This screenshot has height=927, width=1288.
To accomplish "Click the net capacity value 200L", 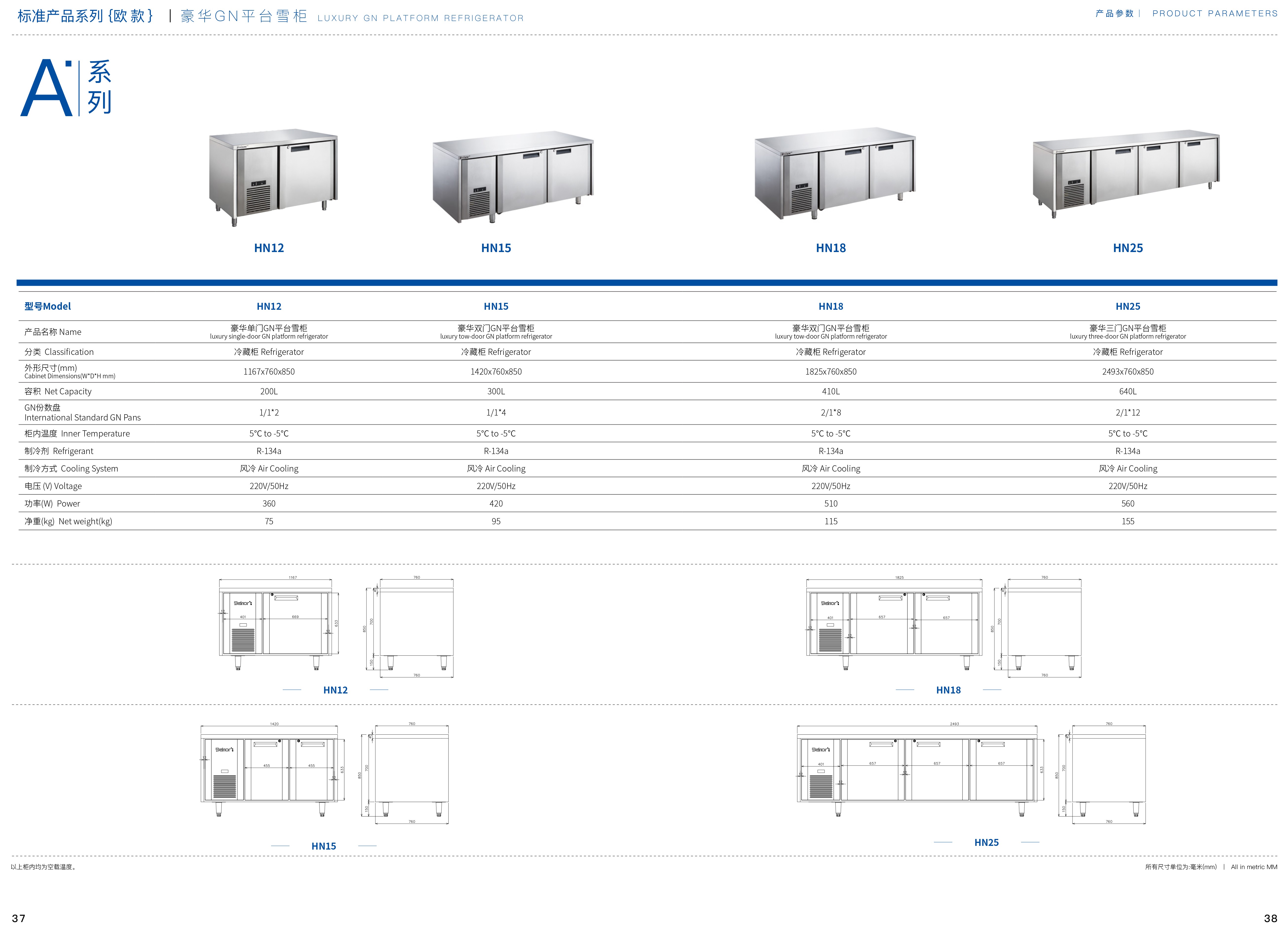I will [269, 391].
